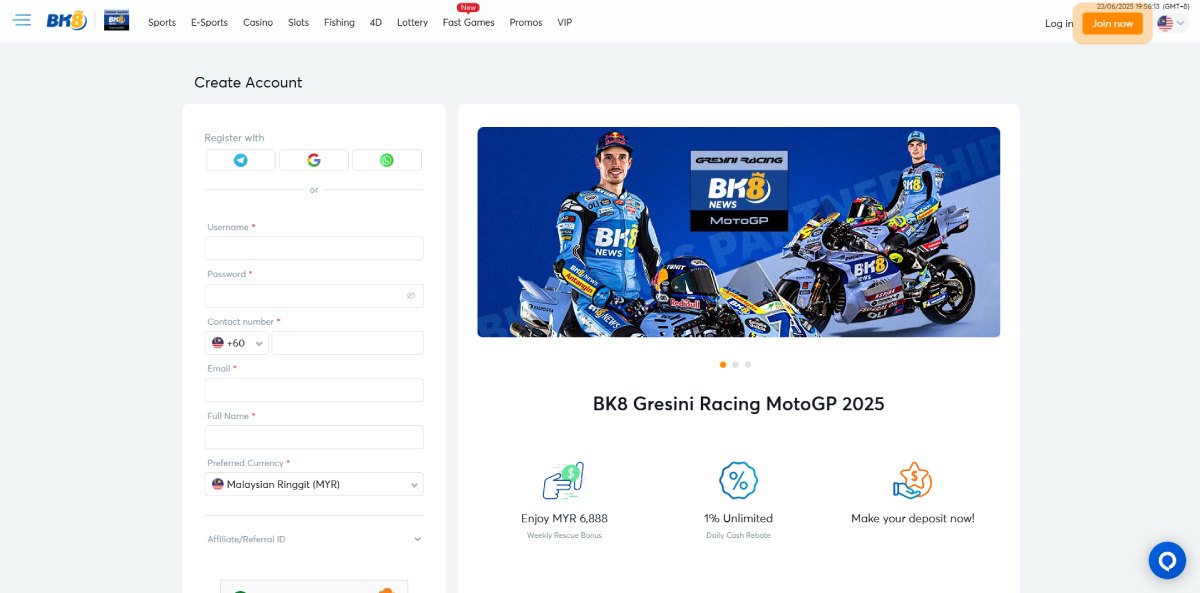The width and height of the screenshot is (1200, 593).
Task: Click the Make your deposit now! text
Action: (913, 518)
